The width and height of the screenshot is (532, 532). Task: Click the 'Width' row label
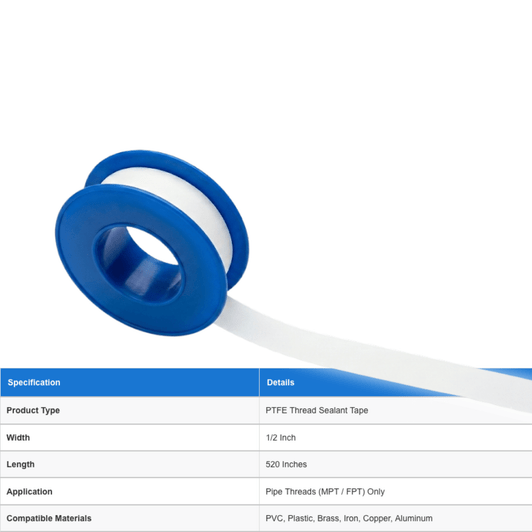pos(18,437)
